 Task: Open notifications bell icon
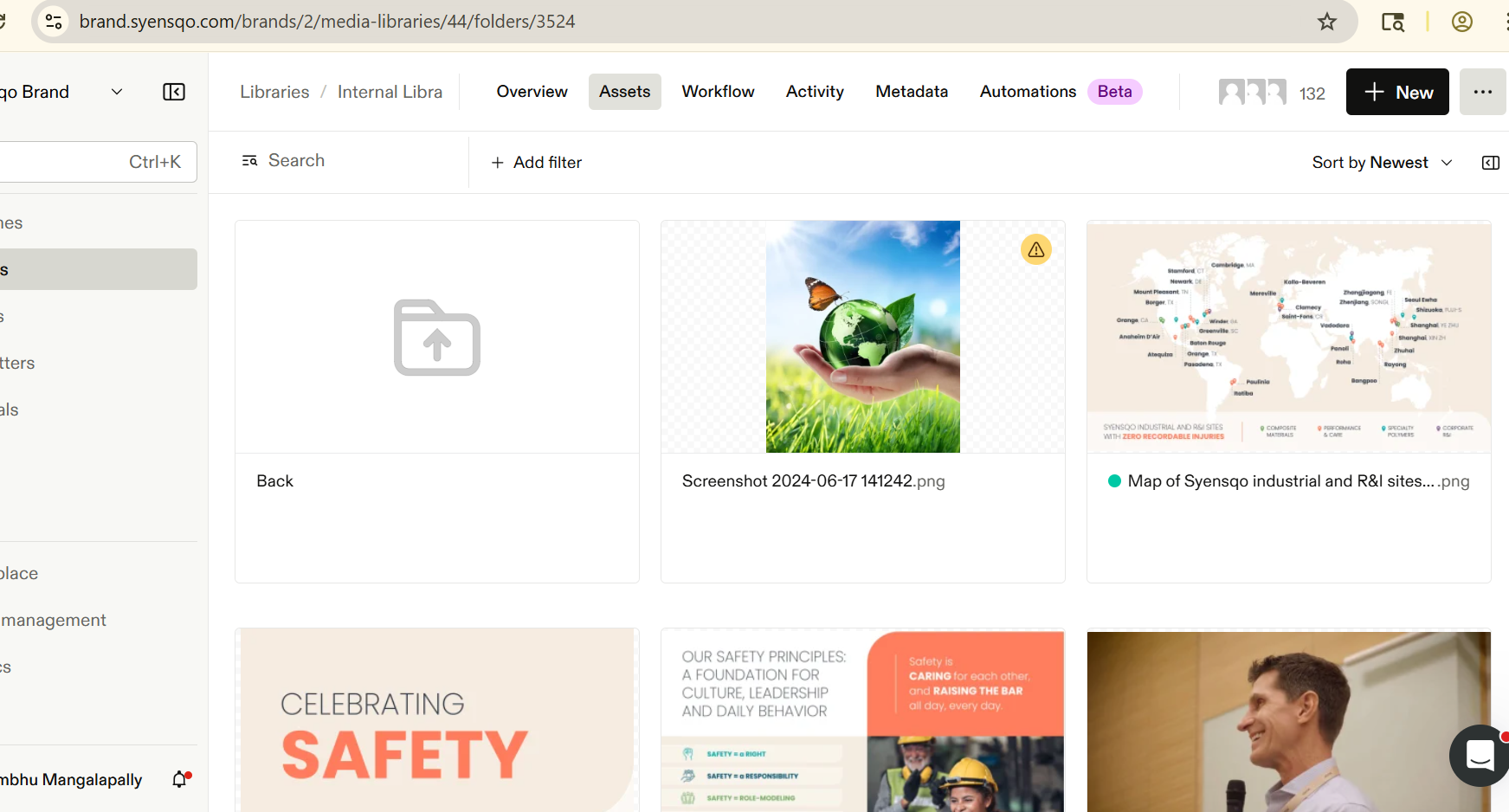180,779
